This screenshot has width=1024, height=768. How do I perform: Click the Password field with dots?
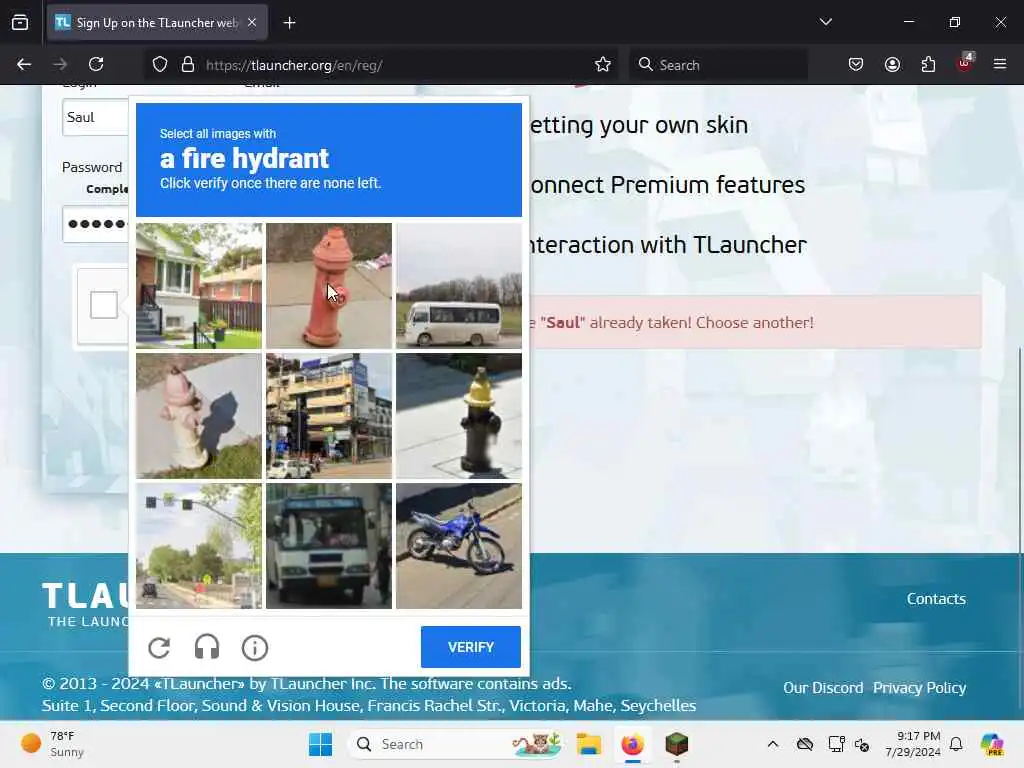(95, 224)
